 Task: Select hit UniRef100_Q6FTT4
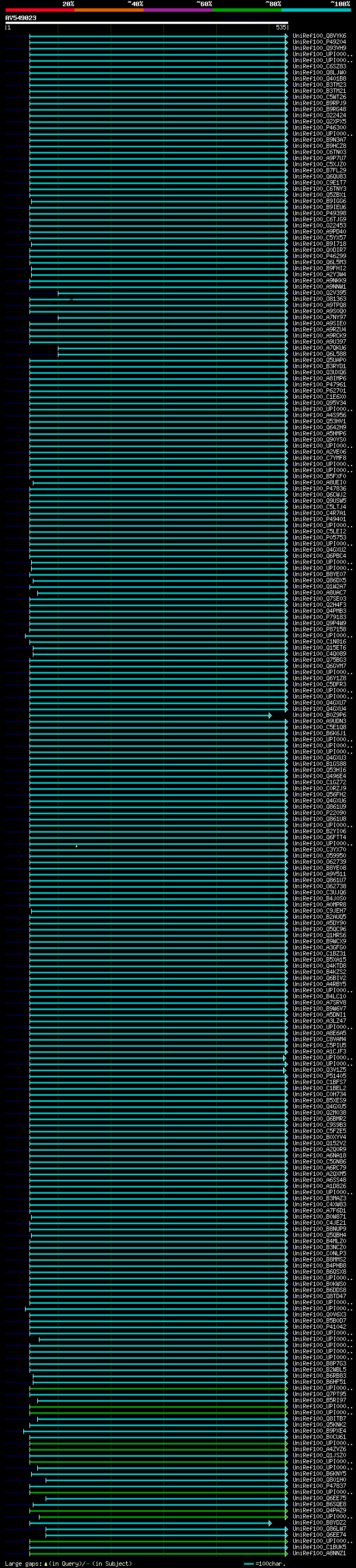point(319,838)
